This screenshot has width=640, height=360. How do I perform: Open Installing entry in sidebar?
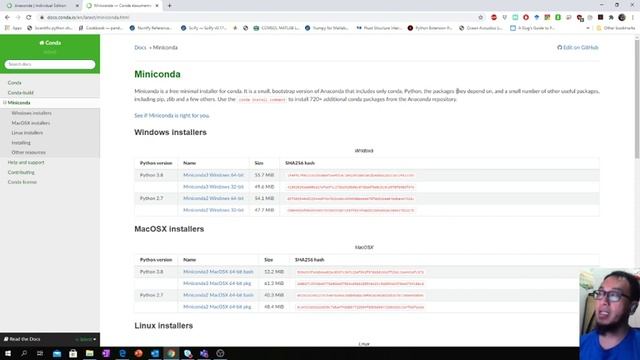pos(21,143)
